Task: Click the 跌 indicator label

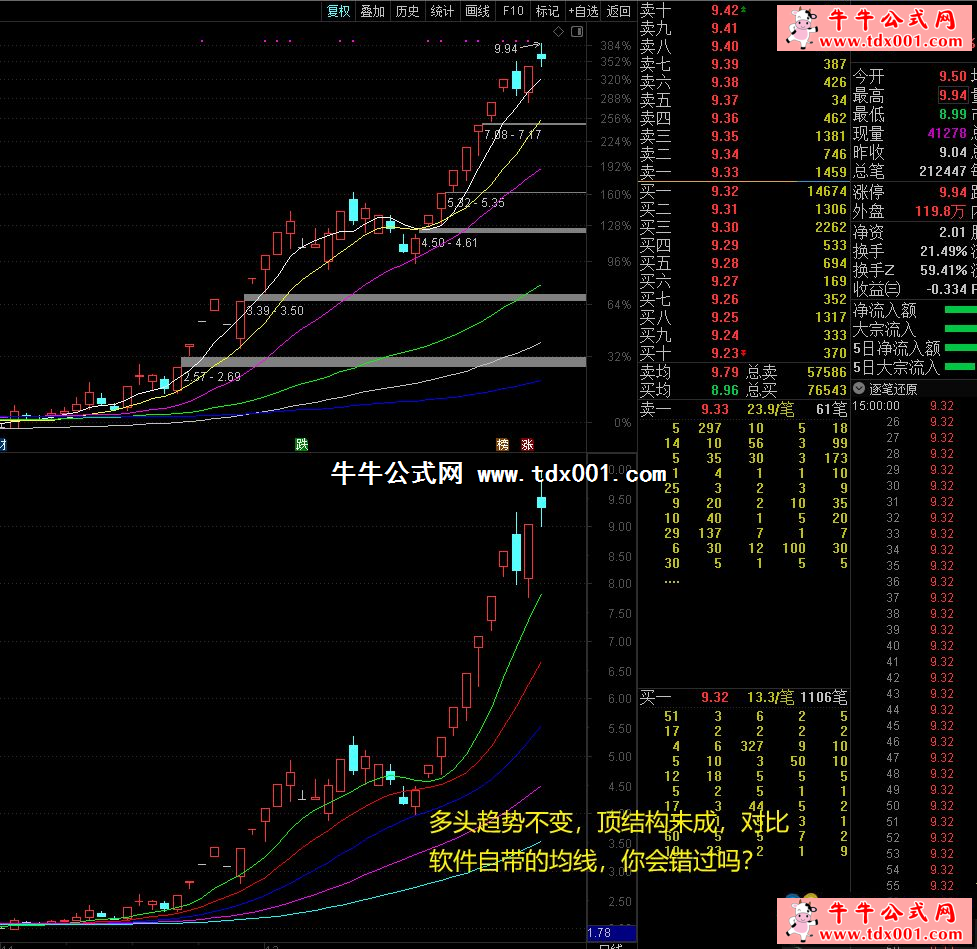Action: 301,444
